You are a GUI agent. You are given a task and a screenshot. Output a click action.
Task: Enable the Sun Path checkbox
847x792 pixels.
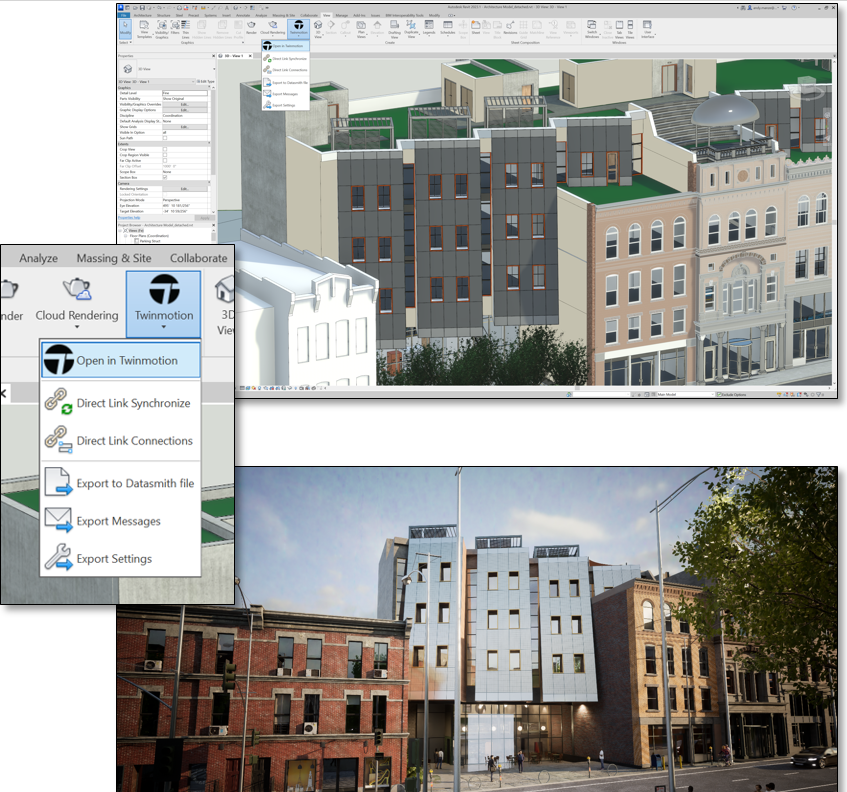165,136
